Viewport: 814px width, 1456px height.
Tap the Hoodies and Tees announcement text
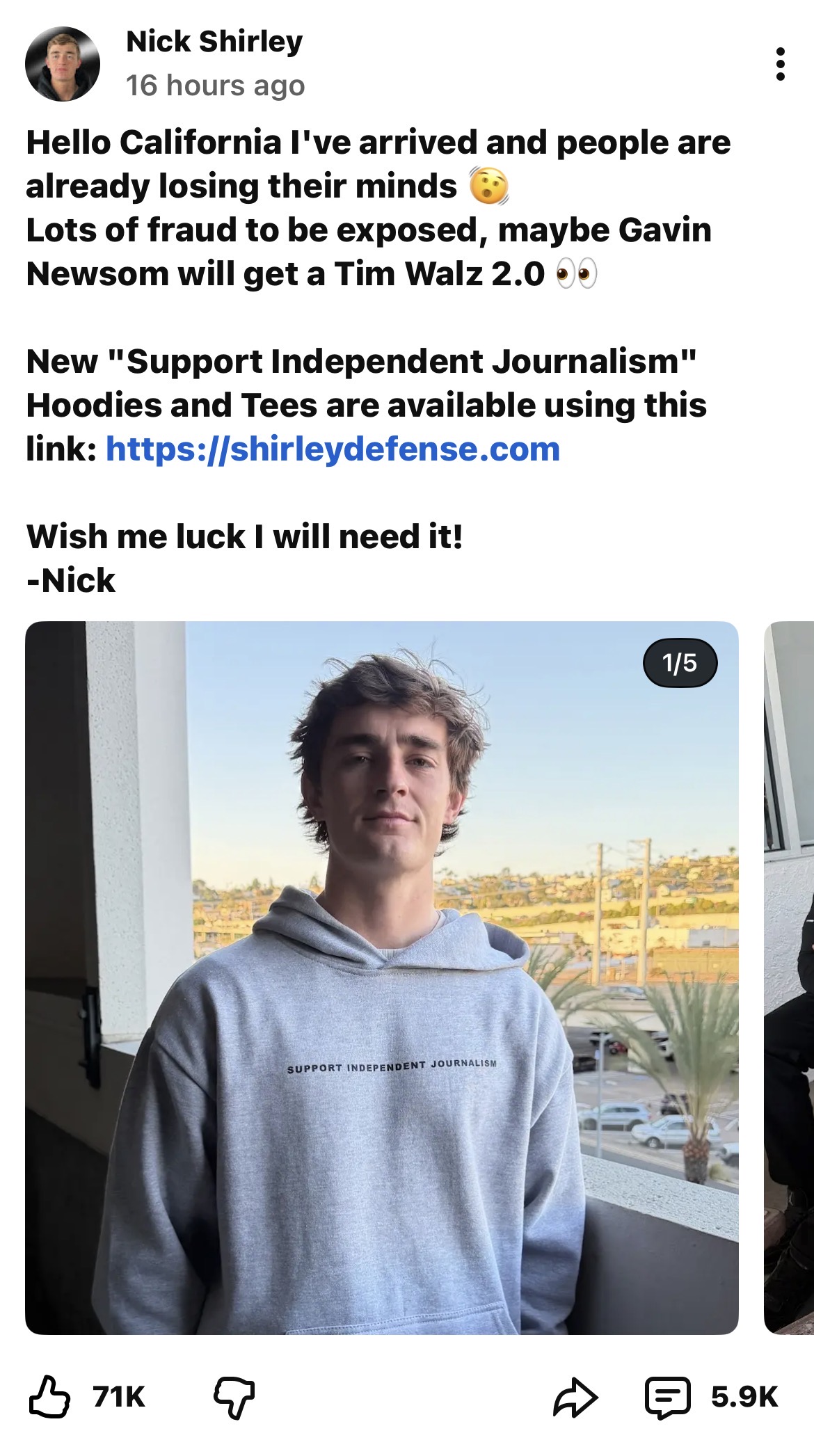coord(367,405)
